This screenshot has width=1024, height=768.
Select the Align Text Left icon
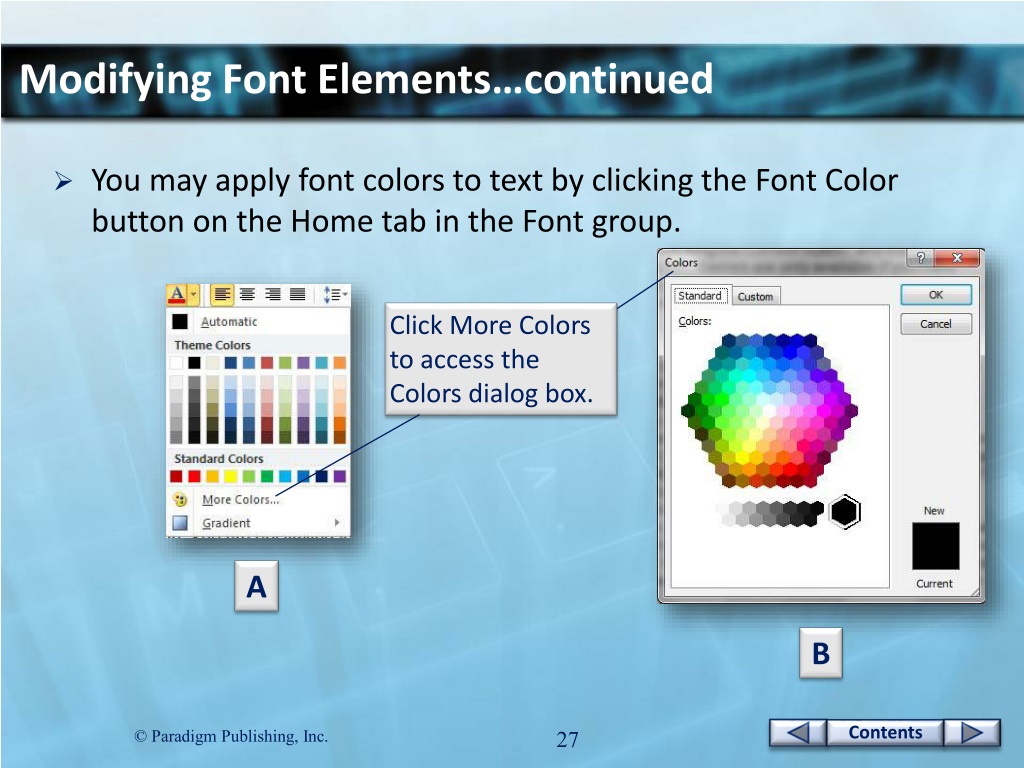pos(221,294)
